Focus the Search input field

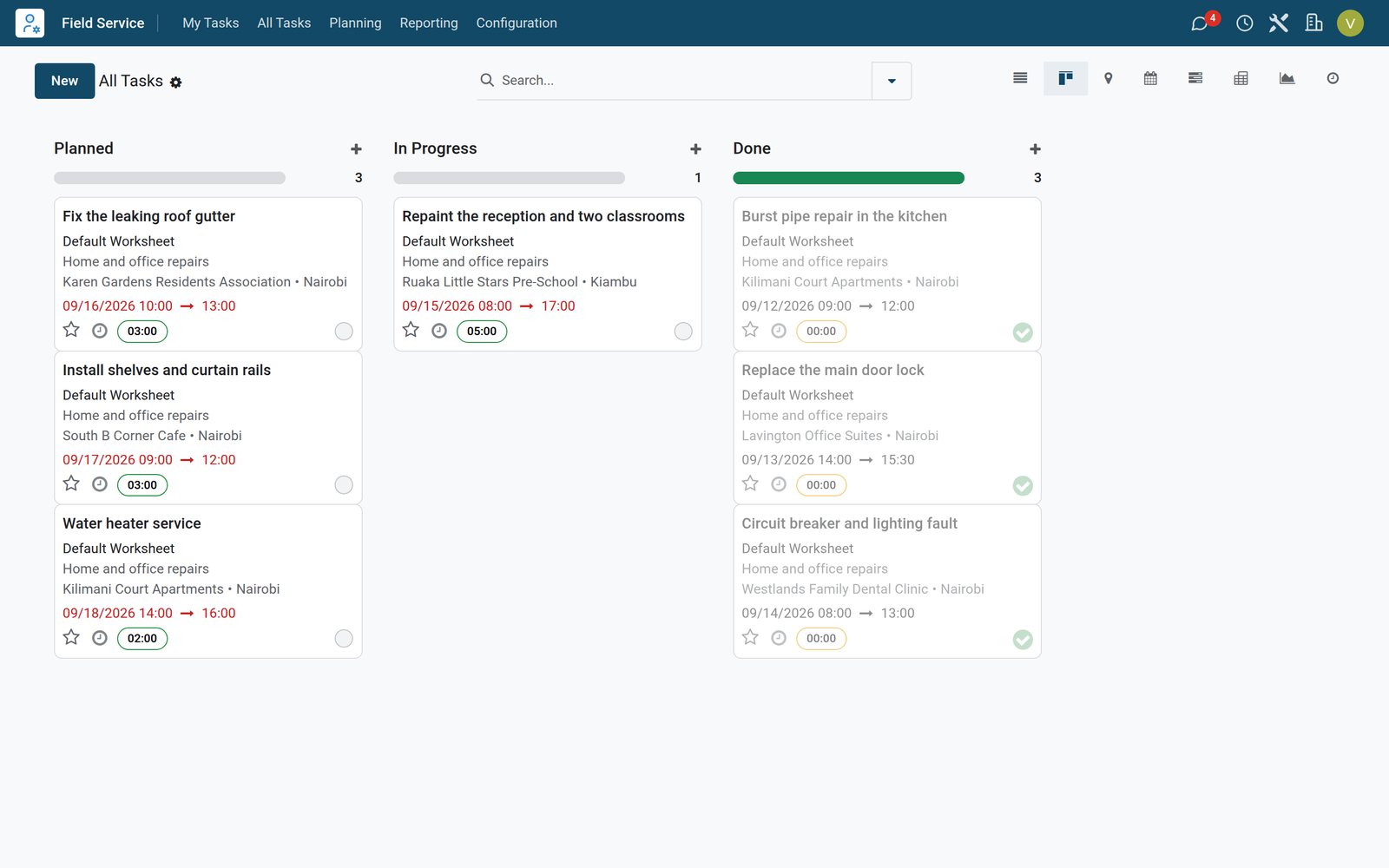[x=682, y=80]
